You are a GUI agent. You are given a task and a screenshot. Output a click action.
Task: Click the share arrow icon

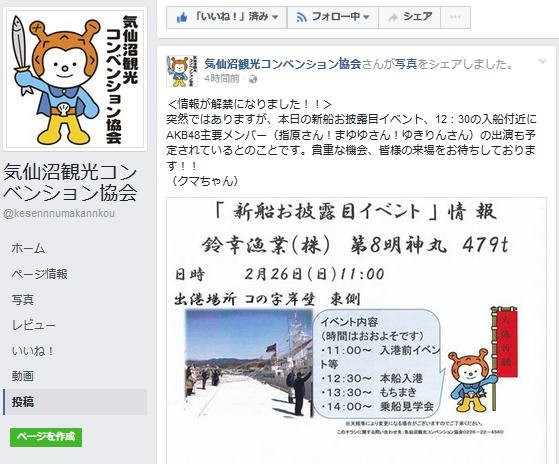(393, 17)
